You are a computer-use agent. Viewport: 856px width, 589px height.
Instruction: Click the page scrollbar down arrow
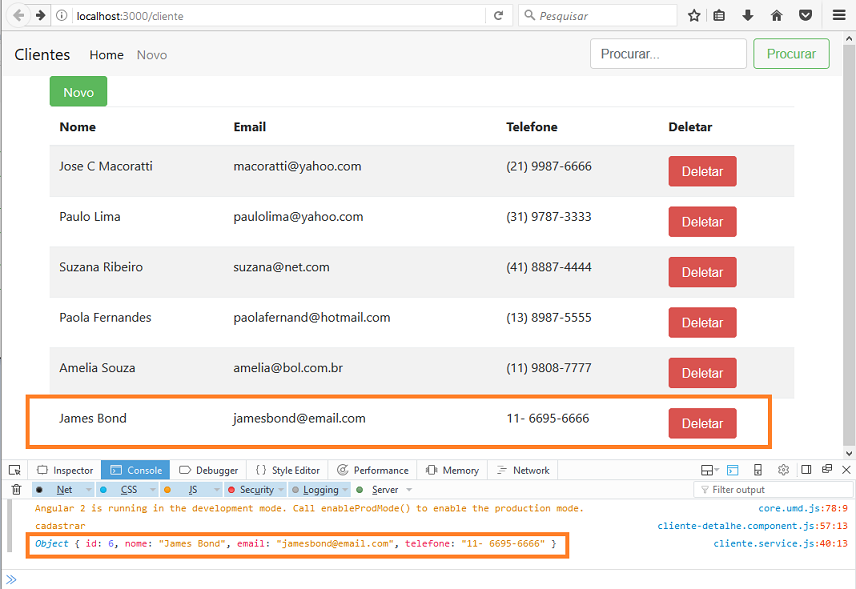(848, 453)
